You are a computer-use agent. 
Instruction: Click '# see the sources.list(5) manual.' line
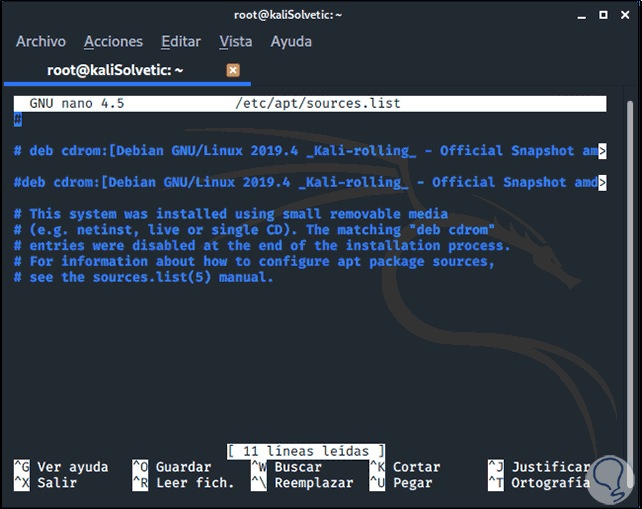click(x=143, y=278)
